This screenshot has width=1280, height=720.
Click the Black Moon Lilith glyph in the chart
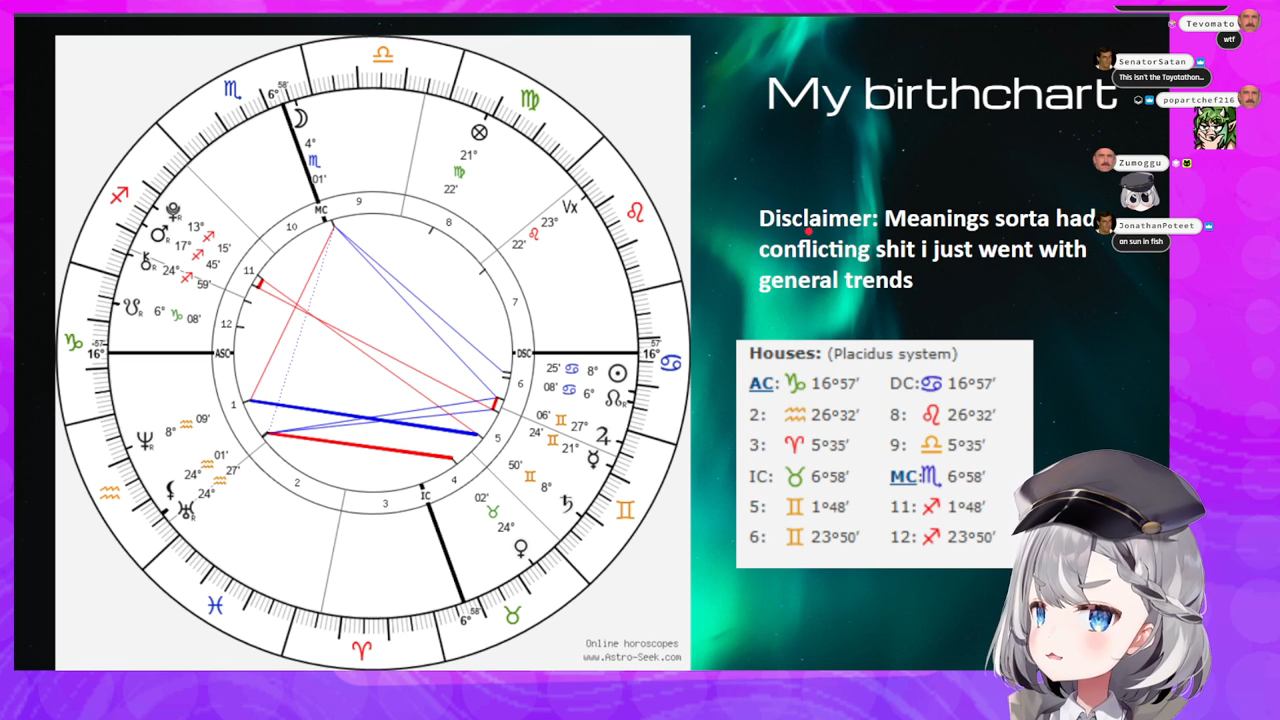pos(171,490)
